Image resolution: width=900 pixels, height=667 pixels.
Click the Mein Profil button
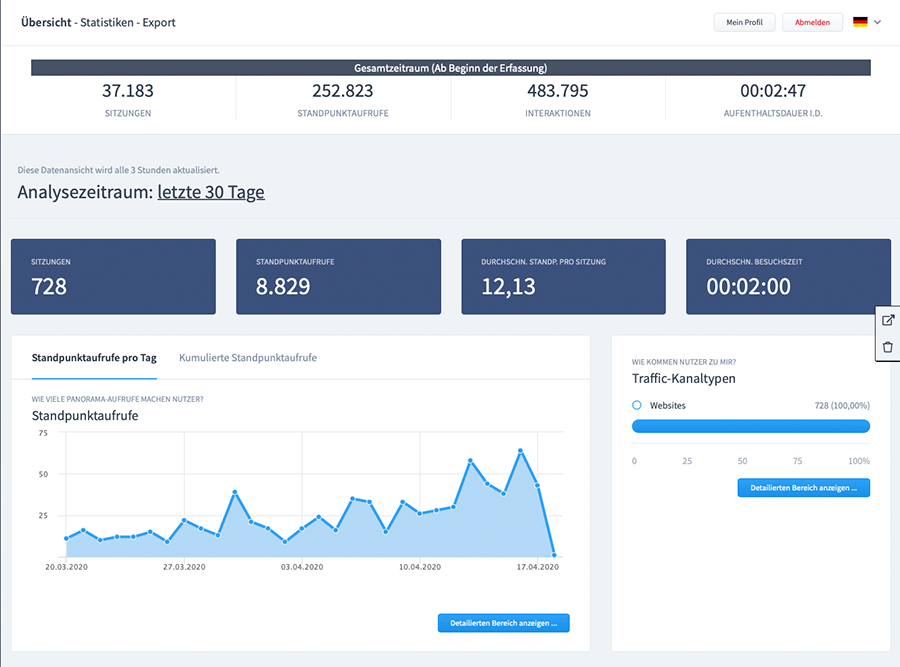744,22
